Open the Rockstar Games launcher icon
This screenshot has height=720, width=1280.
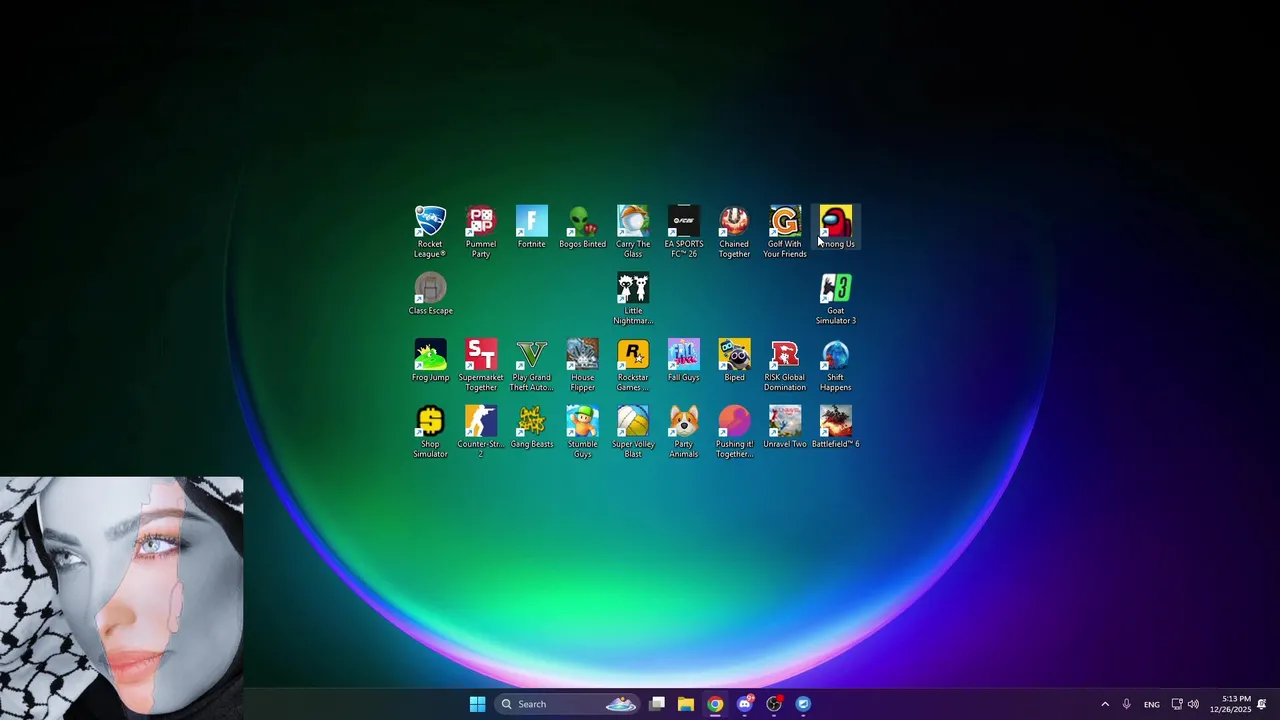click(x=633, y=366)
